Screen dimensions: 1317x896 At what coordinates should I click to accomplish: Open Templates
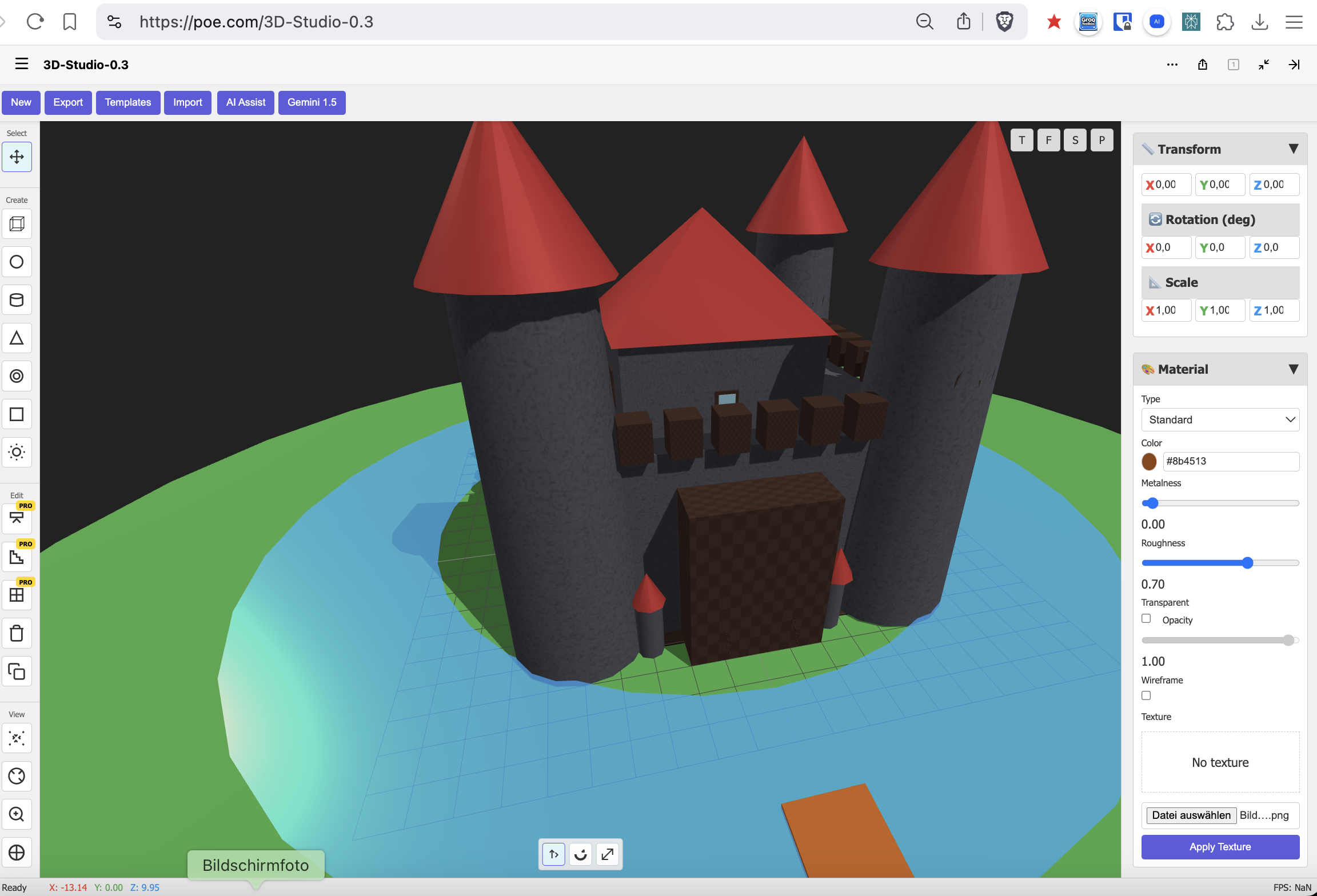coord(128,102)
